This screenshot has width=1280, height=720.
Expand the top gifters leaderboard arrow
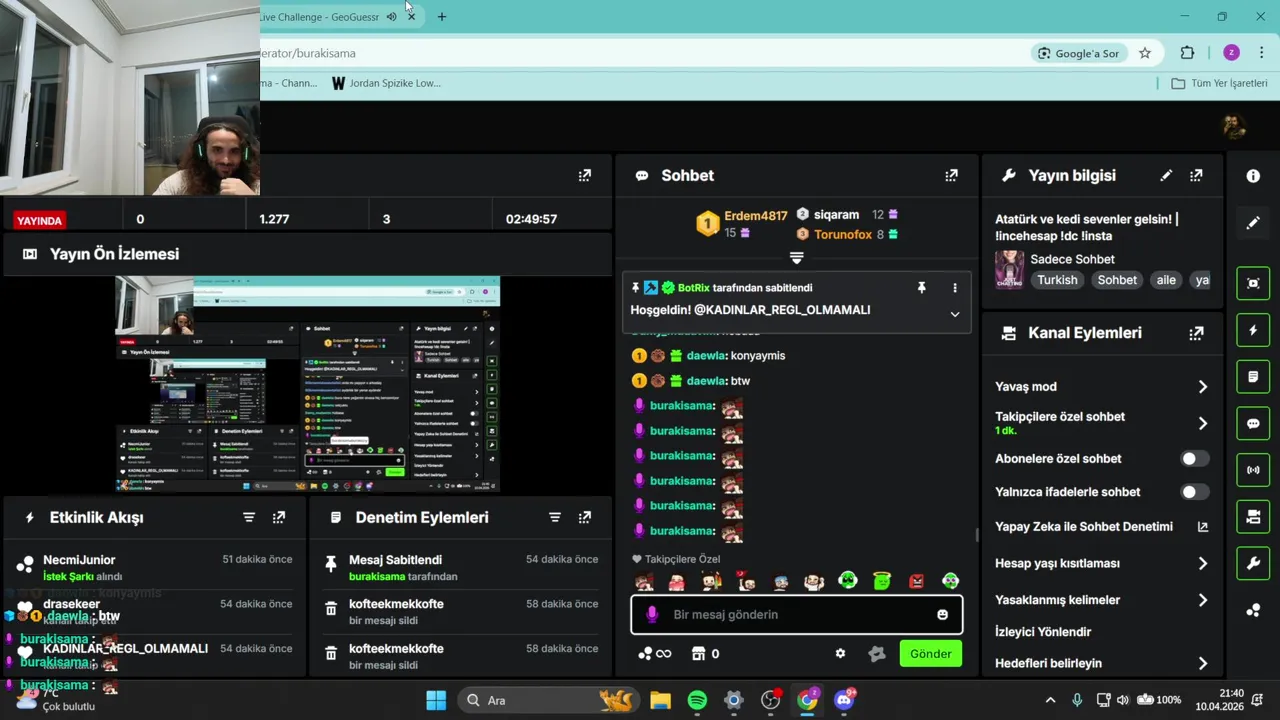(796, 258)
